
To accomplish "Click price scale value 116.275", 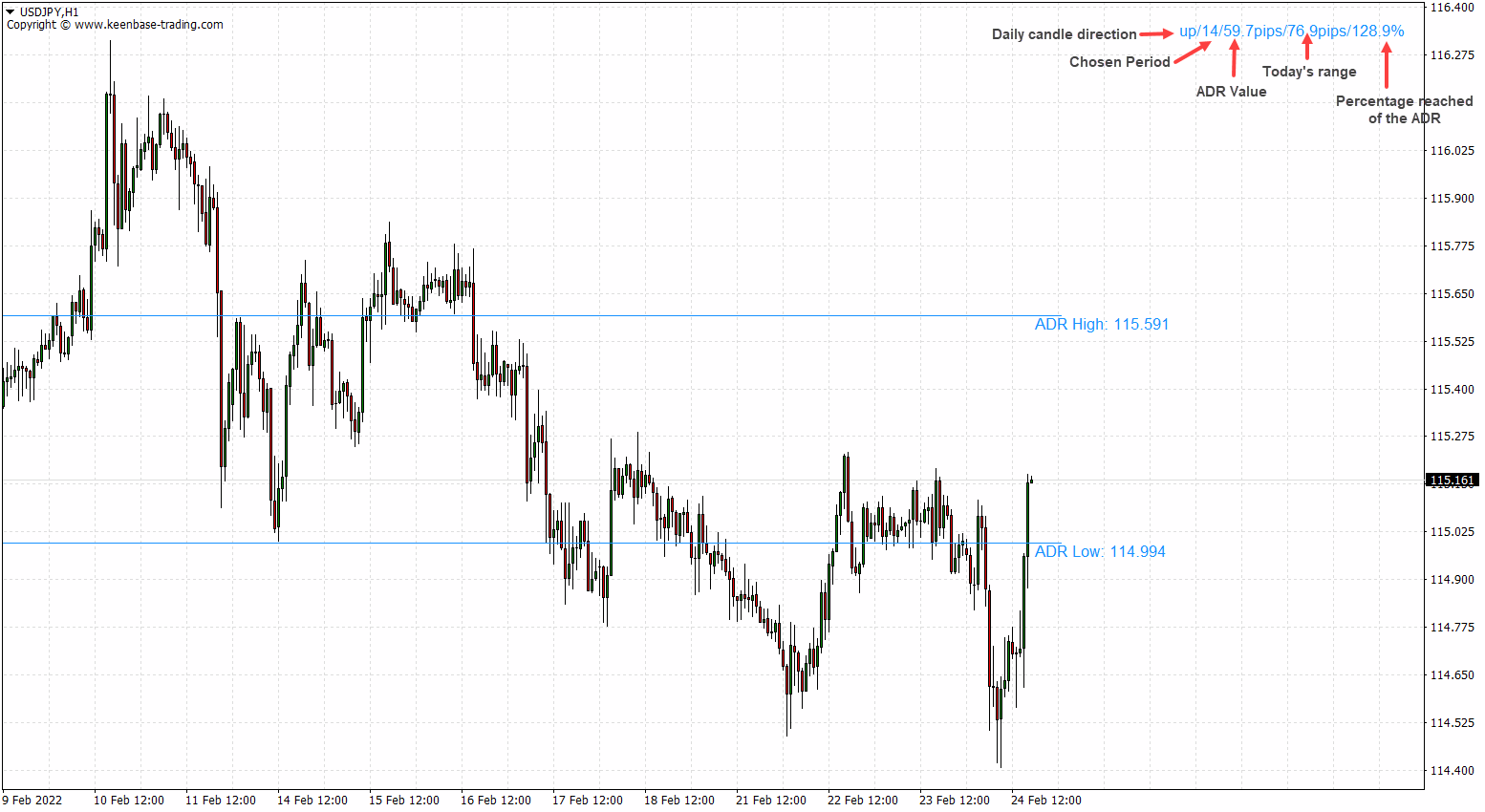I will pos(1452,55).
